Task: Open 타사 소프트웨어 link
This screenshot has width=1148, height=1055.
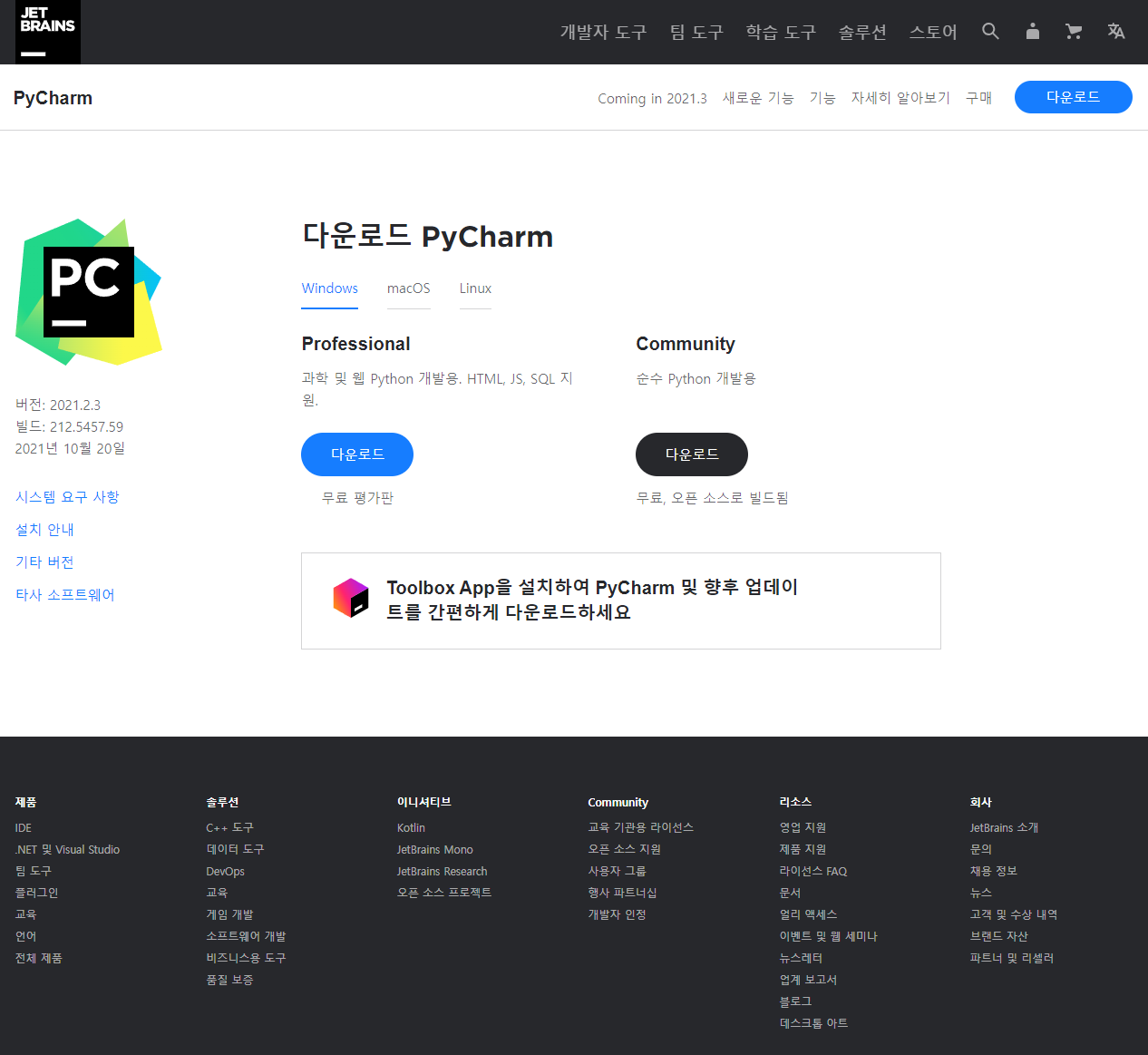Action: (65, 595)
